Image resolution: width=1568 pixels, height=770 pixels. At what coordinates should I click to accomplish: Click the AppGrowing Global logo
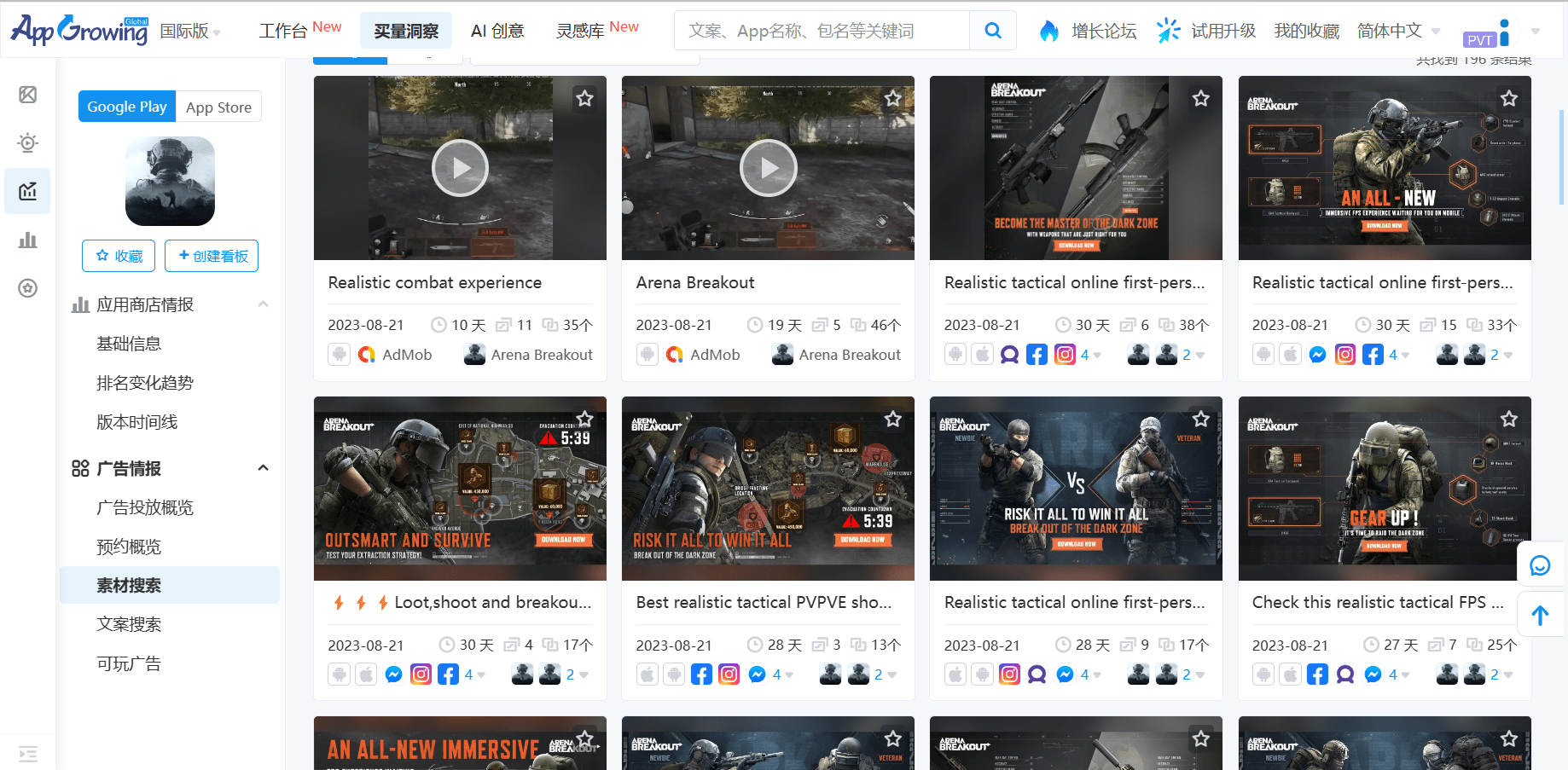[80, 31]
